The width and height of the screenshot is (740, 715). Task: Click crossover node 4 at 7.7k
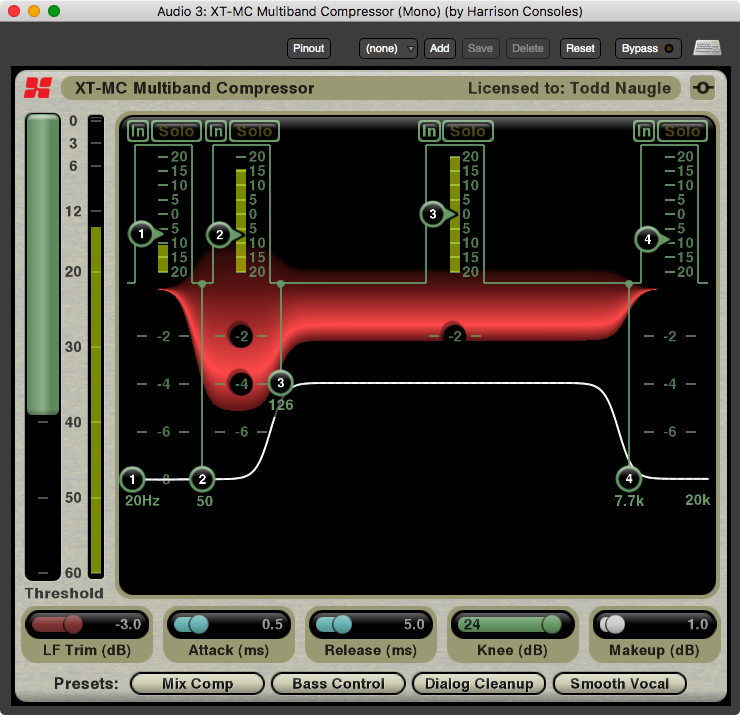pos(629,479)
